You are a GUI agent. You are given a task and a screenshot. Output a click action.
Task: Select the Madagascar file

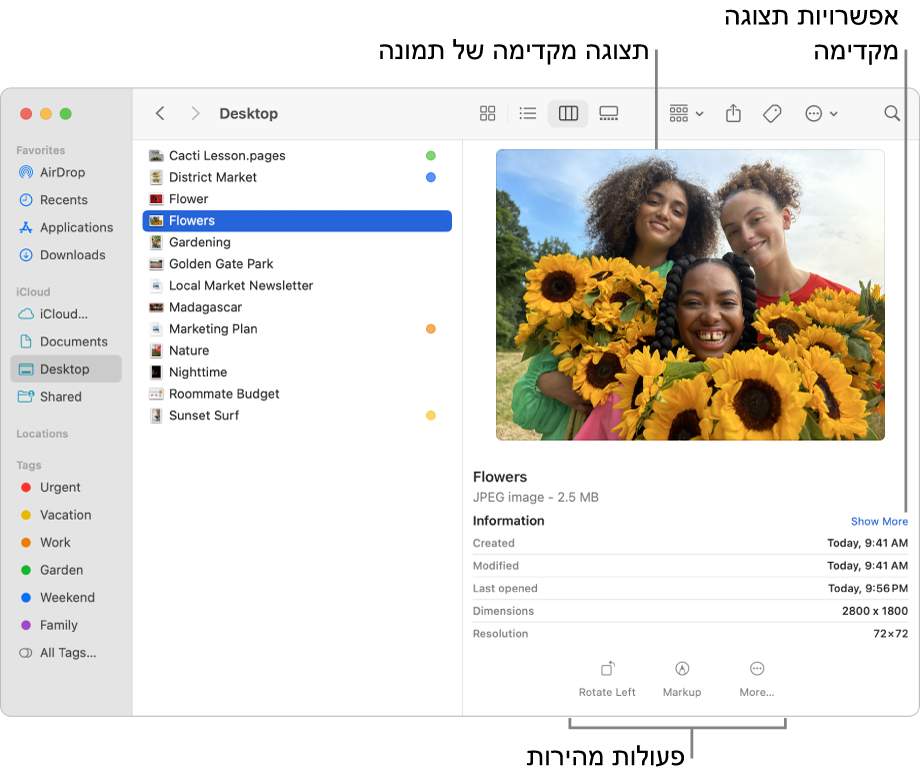point(297,307)
